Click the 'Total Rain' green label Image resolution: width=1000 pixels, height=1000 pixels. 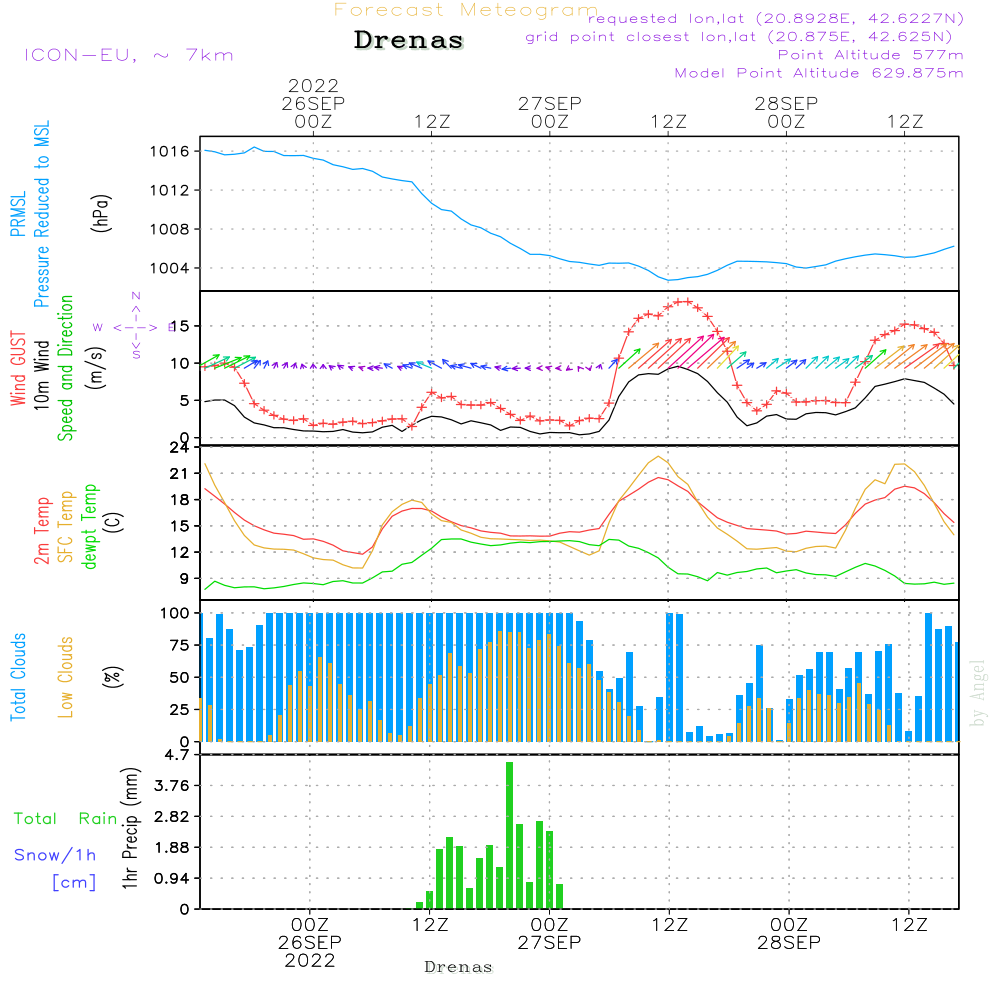66,819
